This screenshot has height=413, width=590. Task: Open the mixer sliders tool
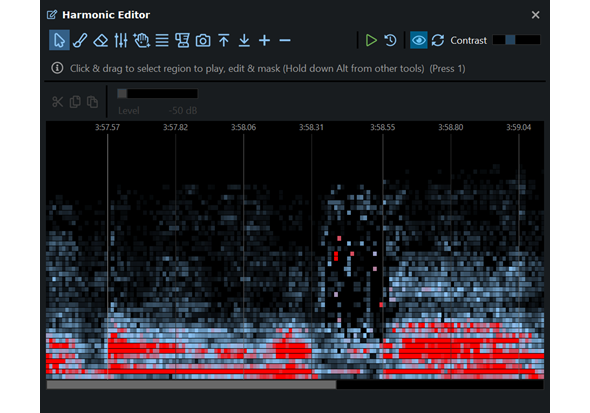coord(121,40)
